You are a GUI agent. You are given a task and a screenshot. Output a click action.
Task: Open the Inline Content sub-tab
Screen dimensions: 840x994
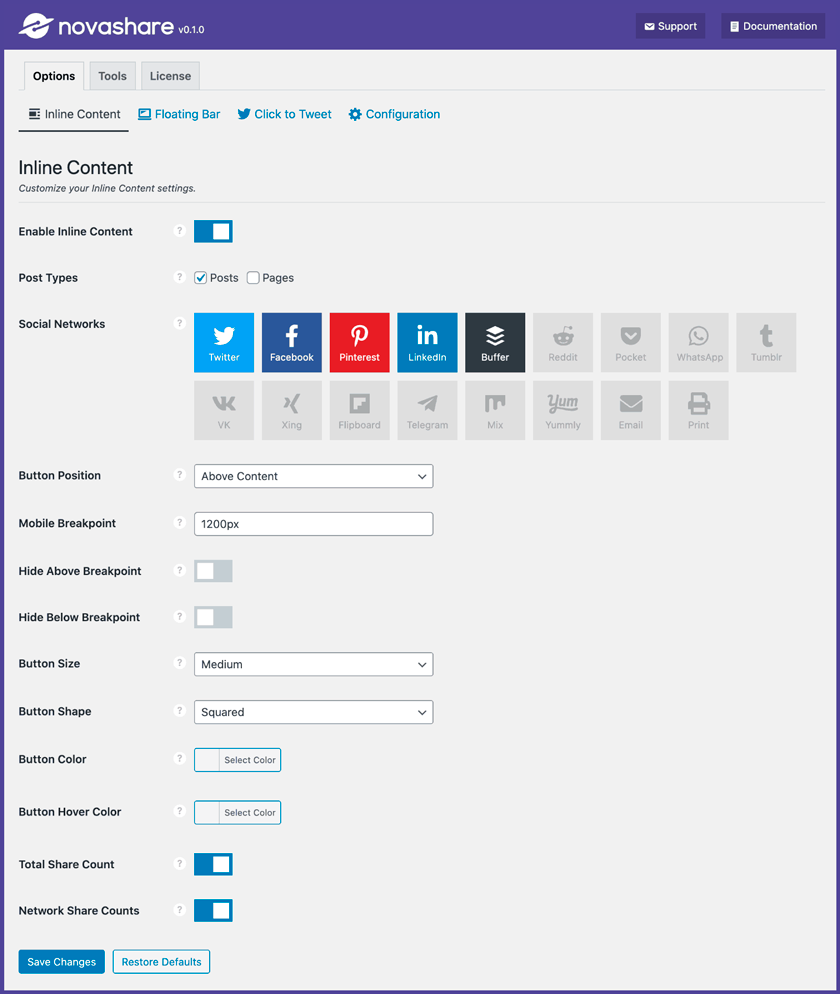point(74,114)
